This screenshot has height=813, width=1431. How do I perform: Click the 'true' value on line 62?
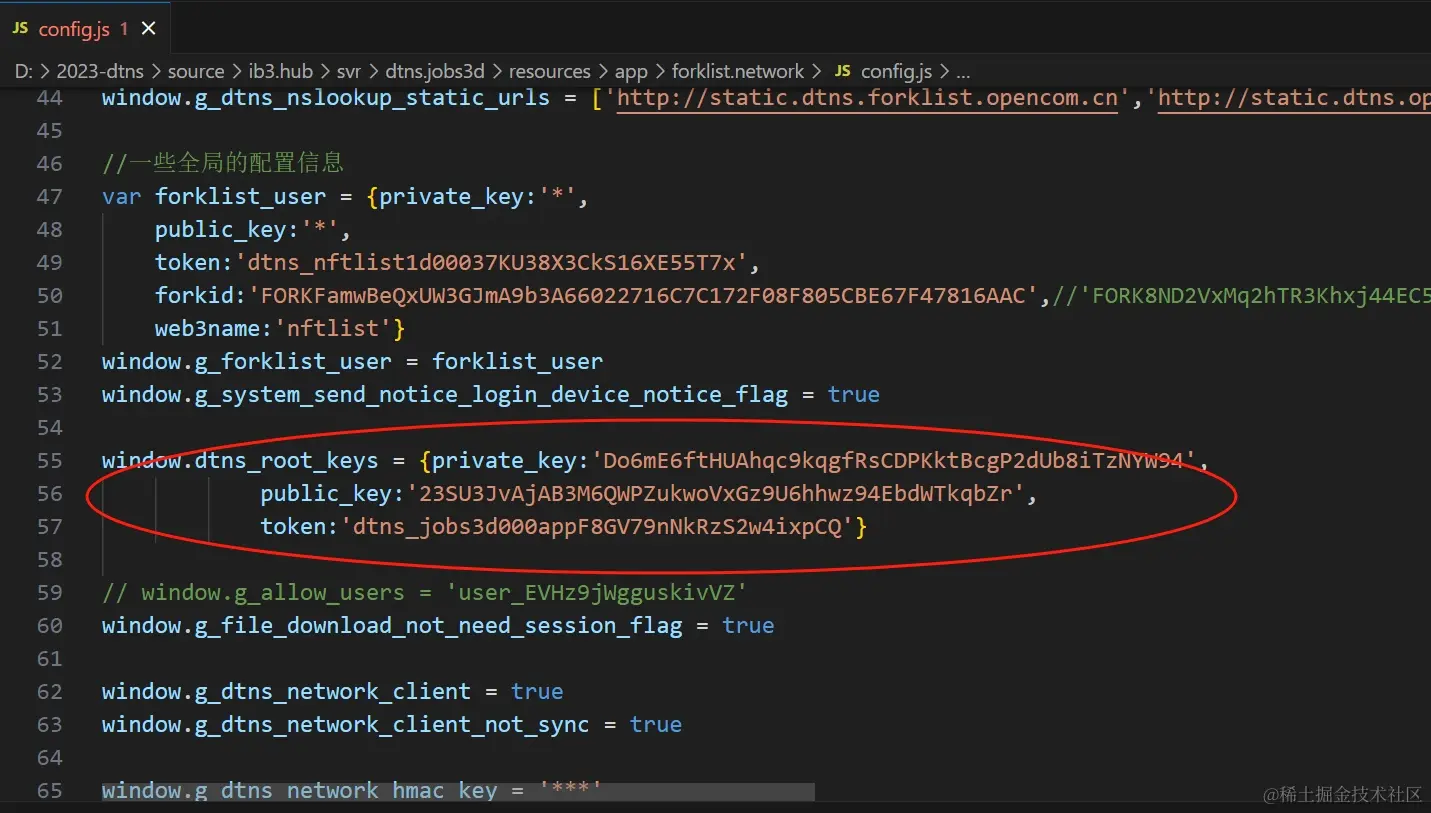coord(537,692)
